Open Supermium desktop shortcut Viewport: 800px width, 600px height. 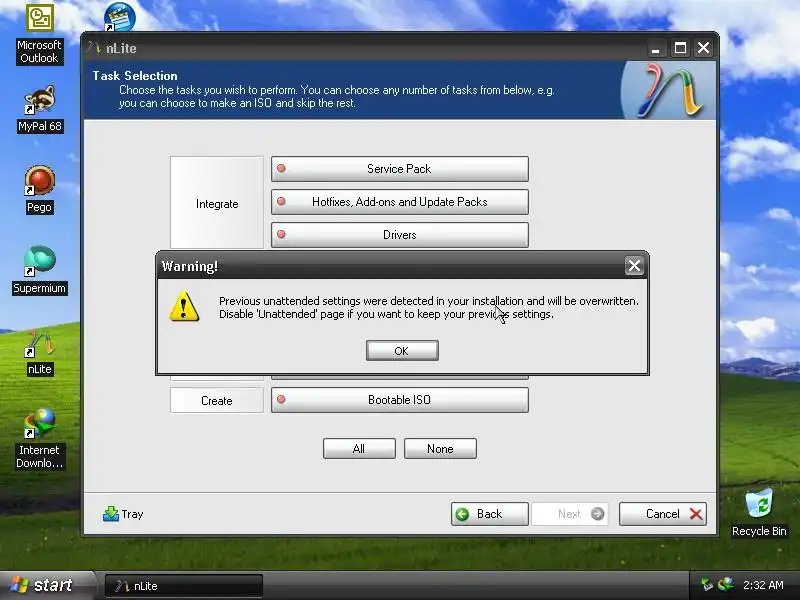tap(39, 270)
